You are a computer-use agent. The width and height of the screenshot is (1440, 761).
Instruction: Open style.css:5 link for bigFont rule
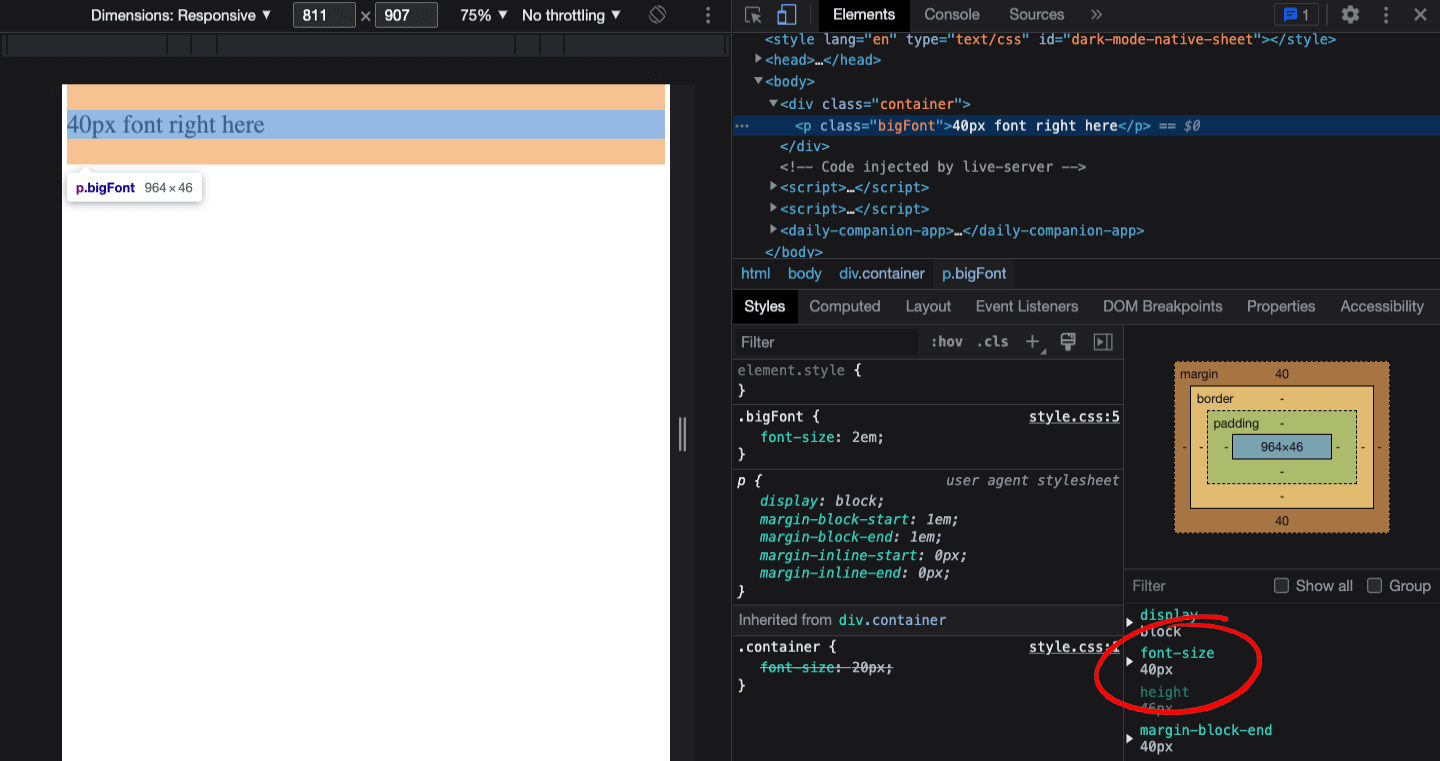[1074, 416]
